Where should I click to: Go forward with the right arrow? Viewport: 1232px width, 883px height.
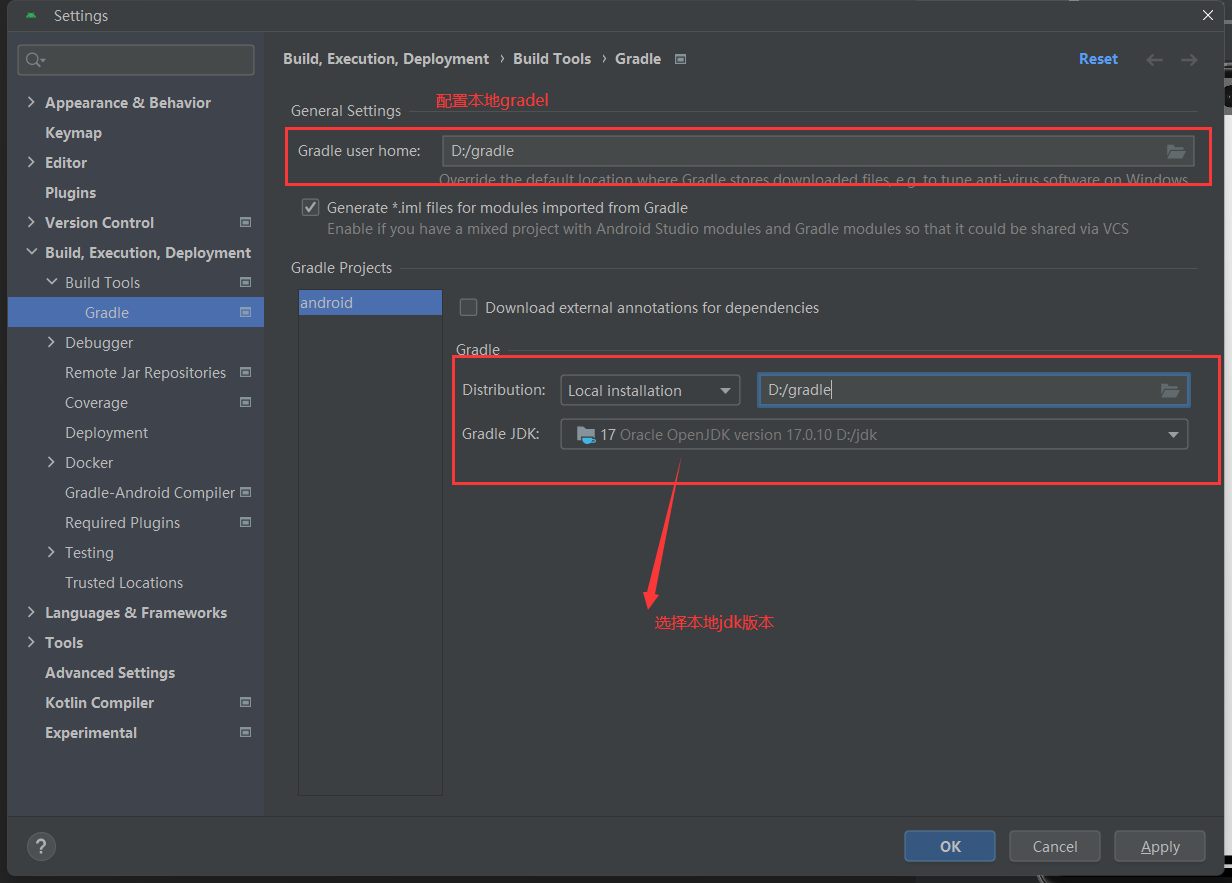click(1189, 60)
